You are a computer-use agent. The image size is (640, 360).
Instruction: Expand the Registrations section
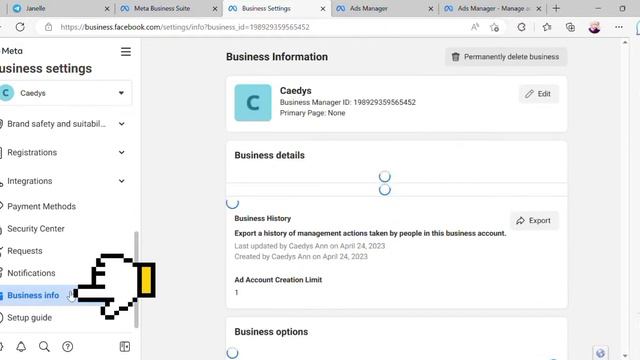122,152
